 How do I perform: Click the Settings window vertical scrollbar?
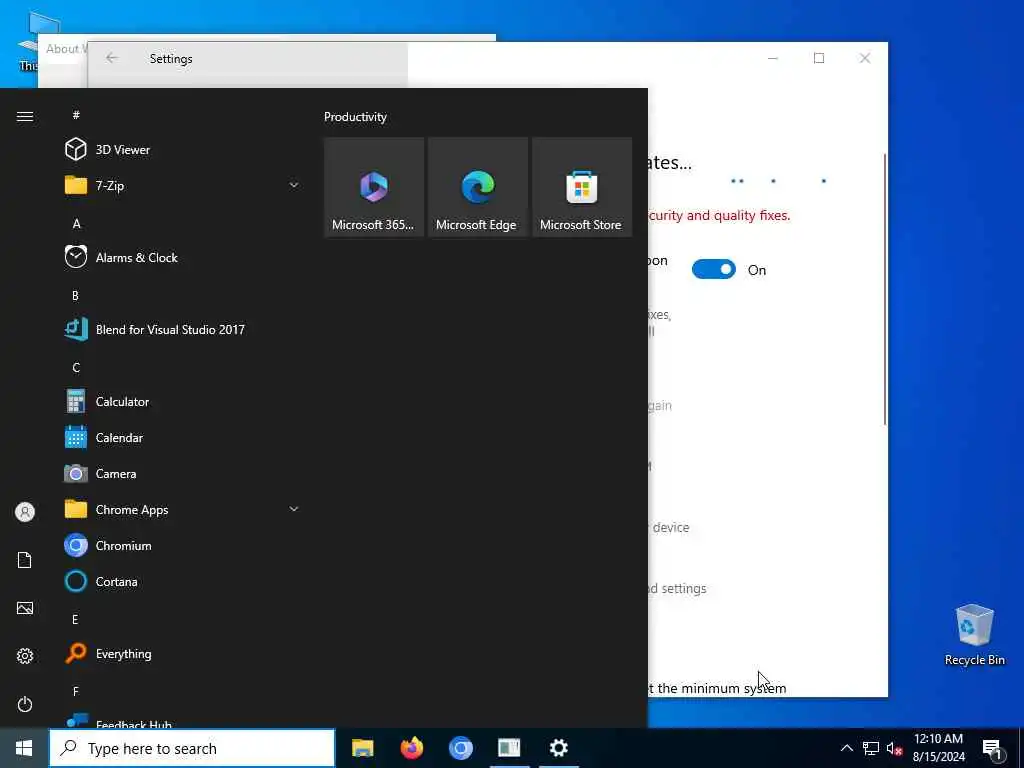[x=885, y=289]
